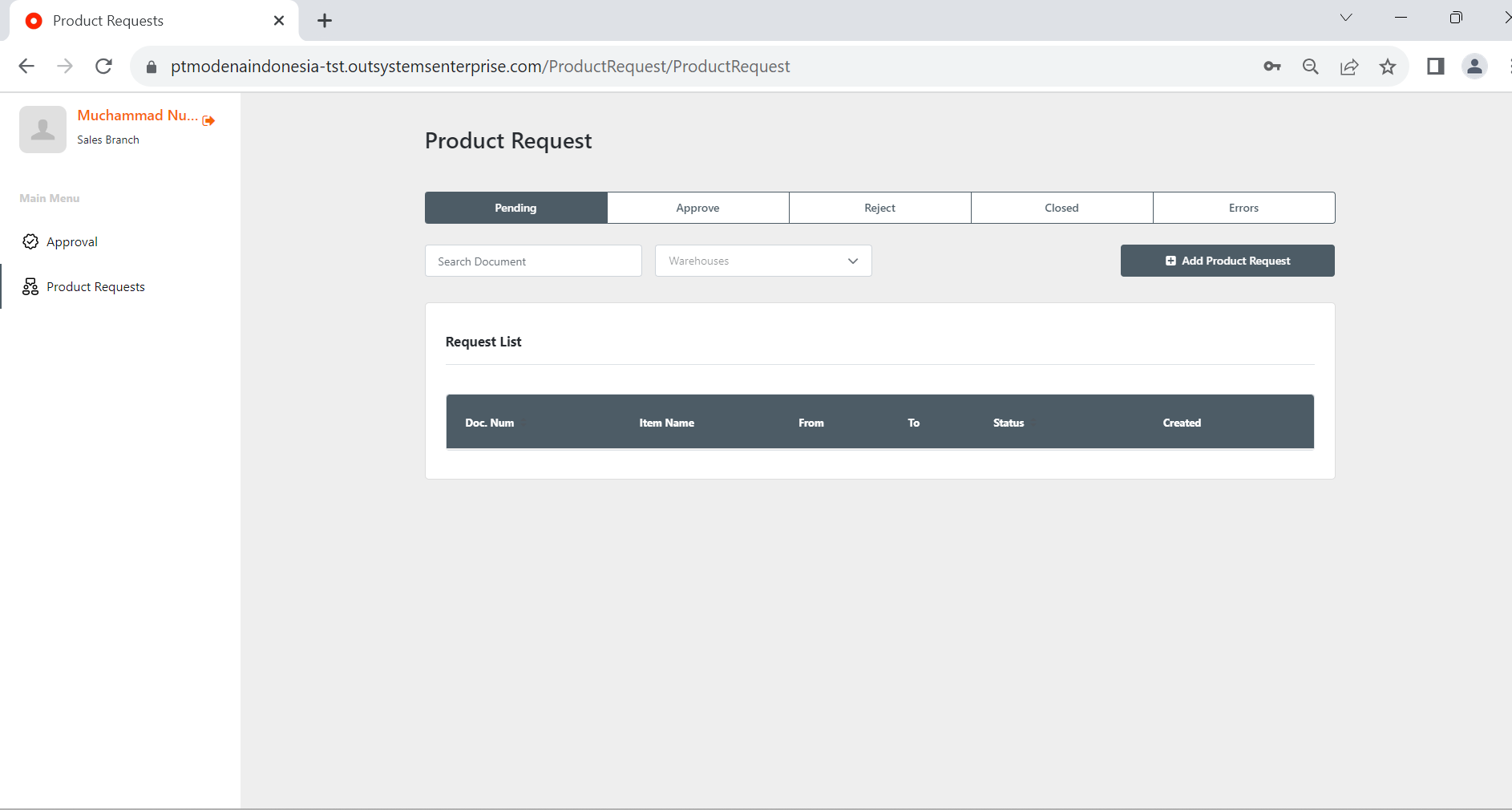Show the Errors tab
Image resolution: width=1512 pixels, height=810 pixels.
coord(1243,208)
